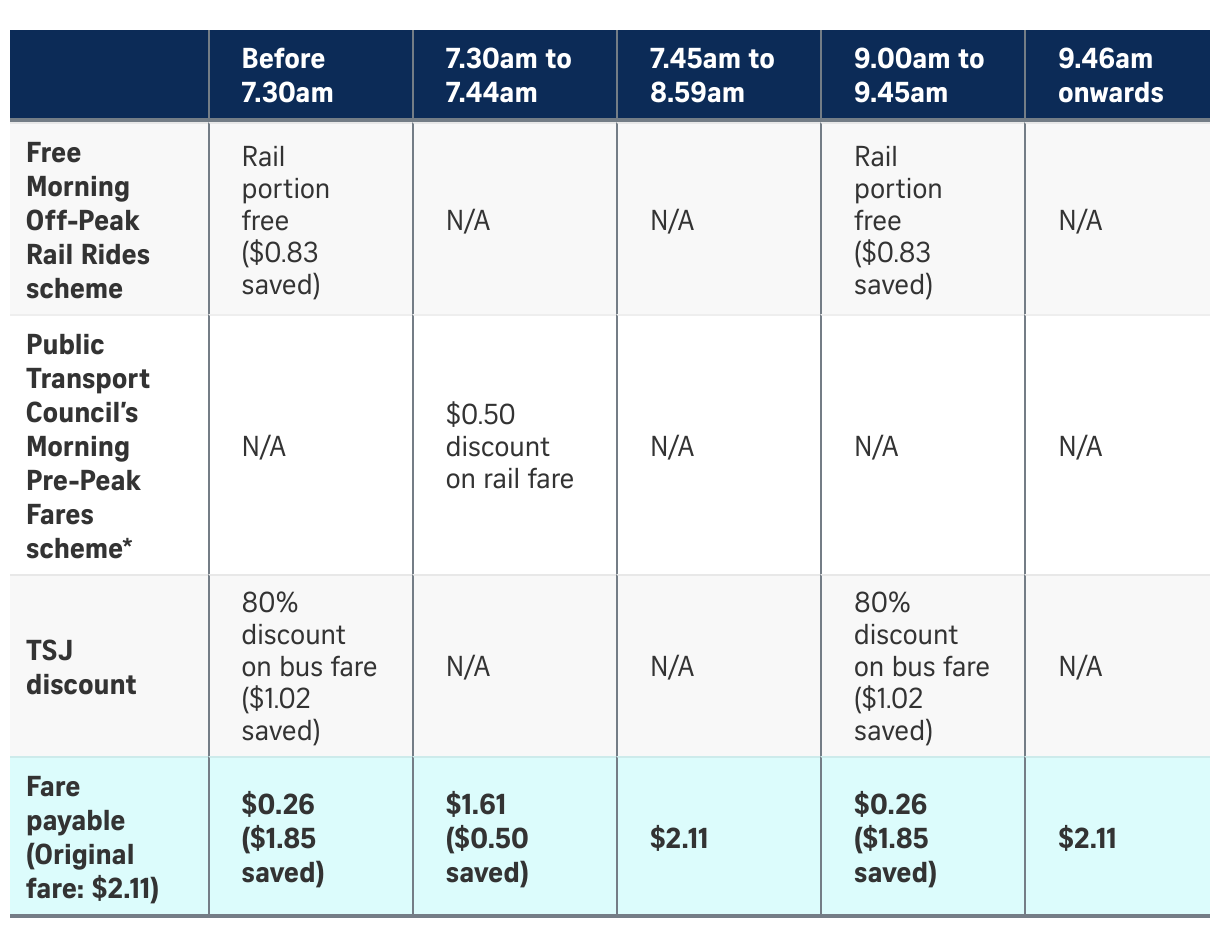Select 'Rail portion free' cell under Before 7.30am
1220x928 pixels.
click(285, 221)
